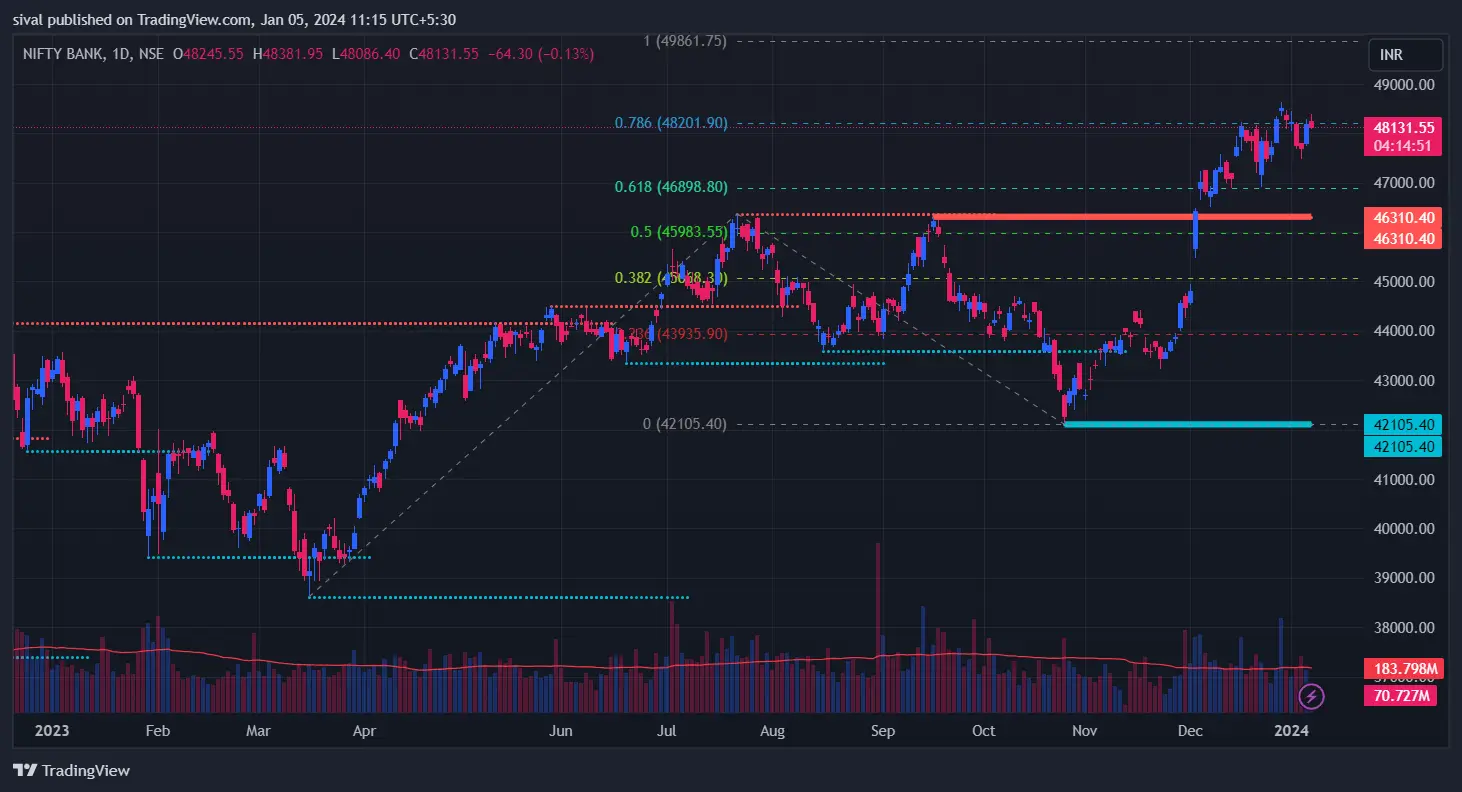The width and height of the screenshot is (1462, 792).
Task: Click the Nov label on time axis
Action: tap(1085, 731)
